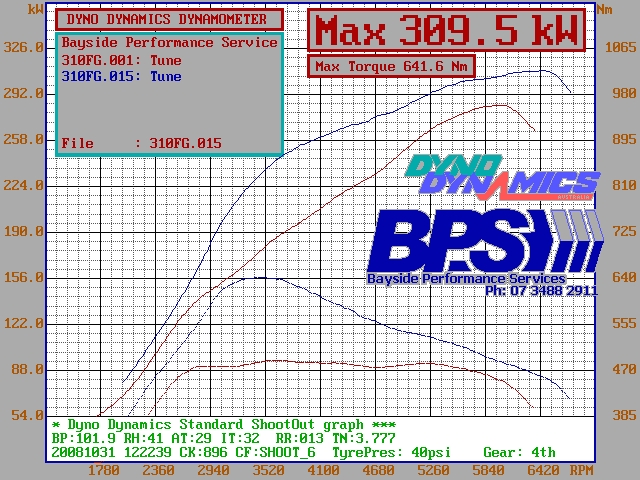Click the 555 Nm axis value

[x=624, y=324]
